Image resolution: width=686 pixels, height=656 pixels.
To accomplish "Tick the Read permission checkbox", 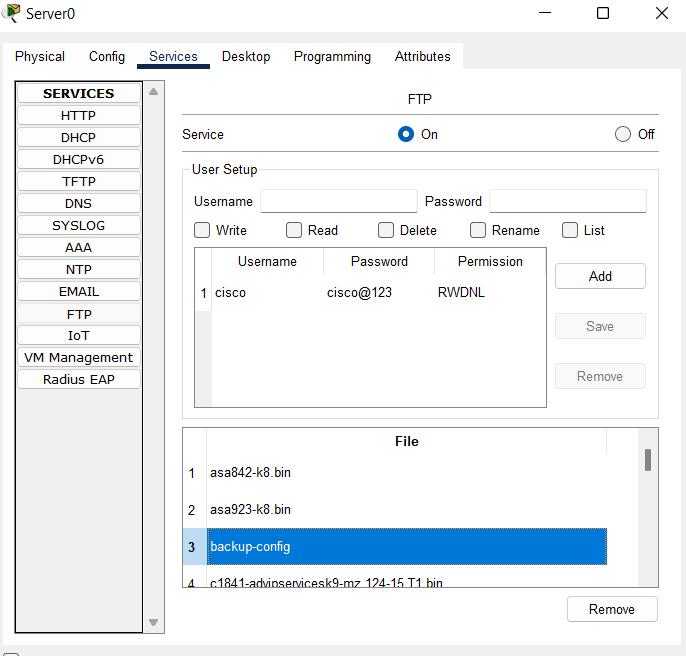I will 294,230.
